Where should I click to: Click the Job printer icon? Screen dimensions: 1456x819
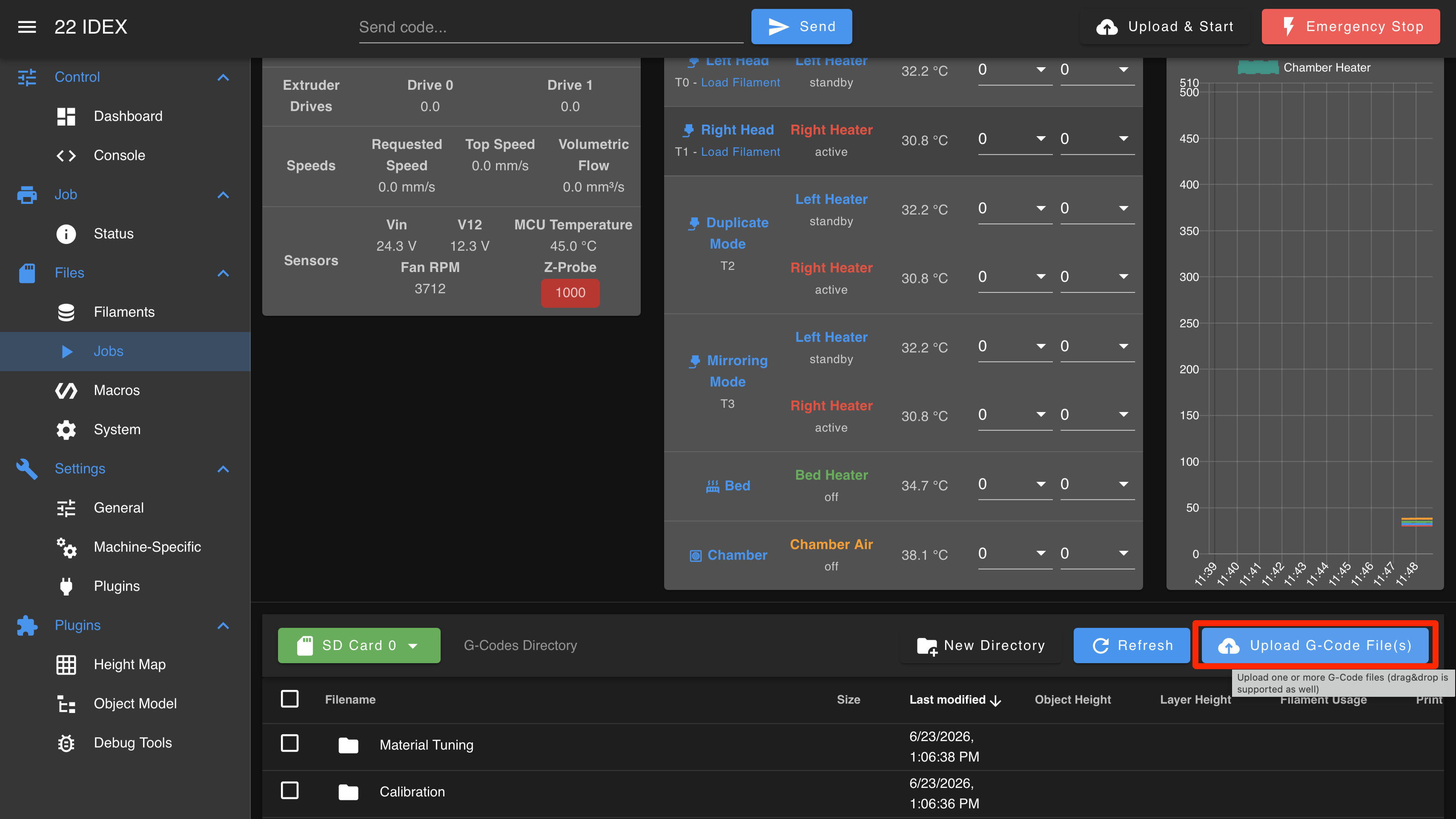coord(26,195)
